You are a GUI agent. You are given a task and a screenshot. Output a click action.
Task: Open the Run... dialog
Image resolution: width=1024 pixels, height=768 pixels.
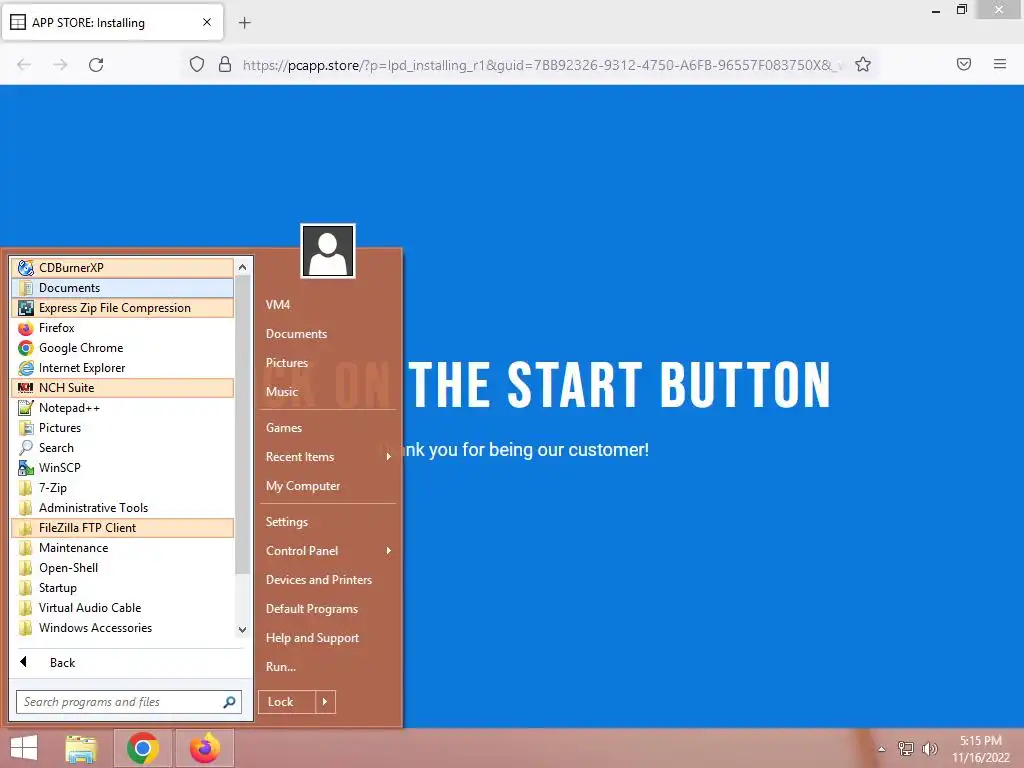click(328, 667)
